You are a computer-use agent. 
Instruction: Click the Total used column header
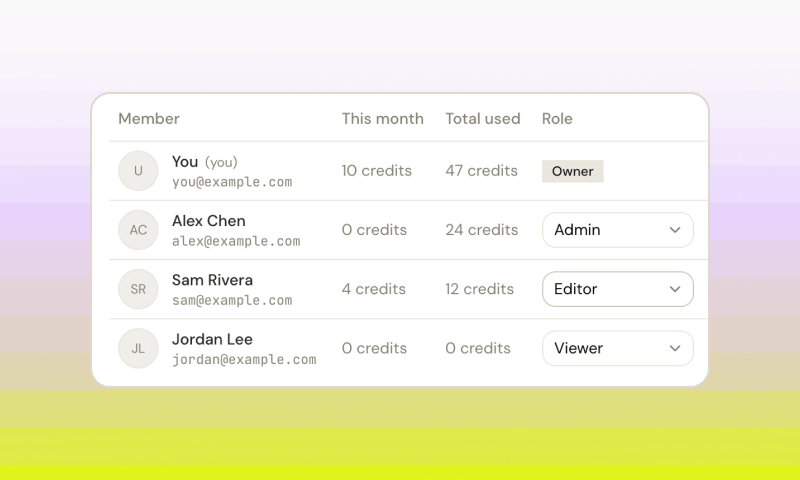click(x=483, y=119)
